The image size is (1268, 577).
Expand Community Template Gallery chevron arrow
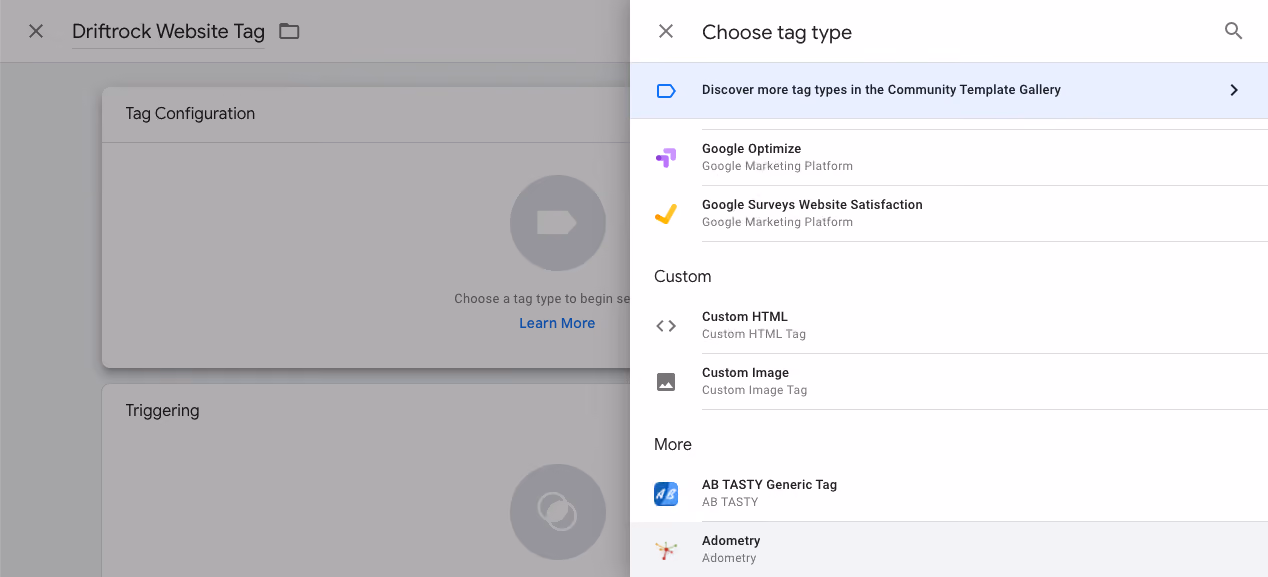pos(1234,90)
